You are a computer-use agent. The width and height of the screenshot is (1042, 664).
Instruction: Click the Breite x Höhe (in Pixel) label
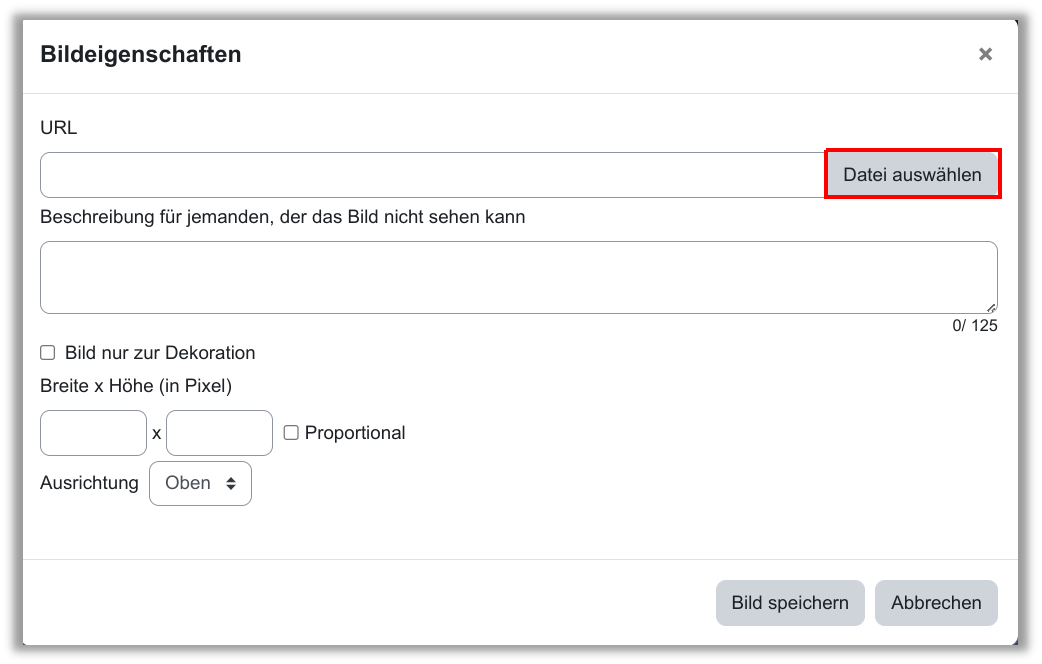135,385
